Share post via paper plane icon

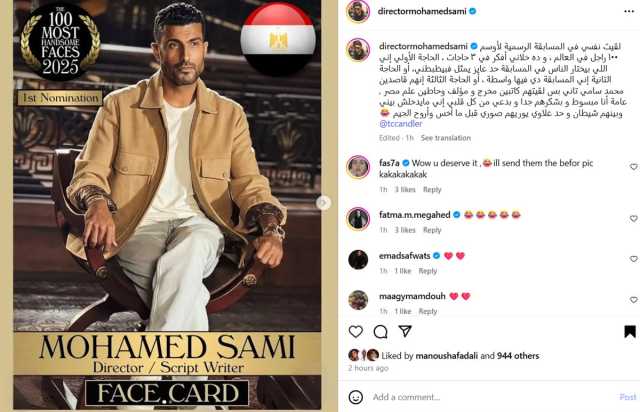(x=405, y=331)
